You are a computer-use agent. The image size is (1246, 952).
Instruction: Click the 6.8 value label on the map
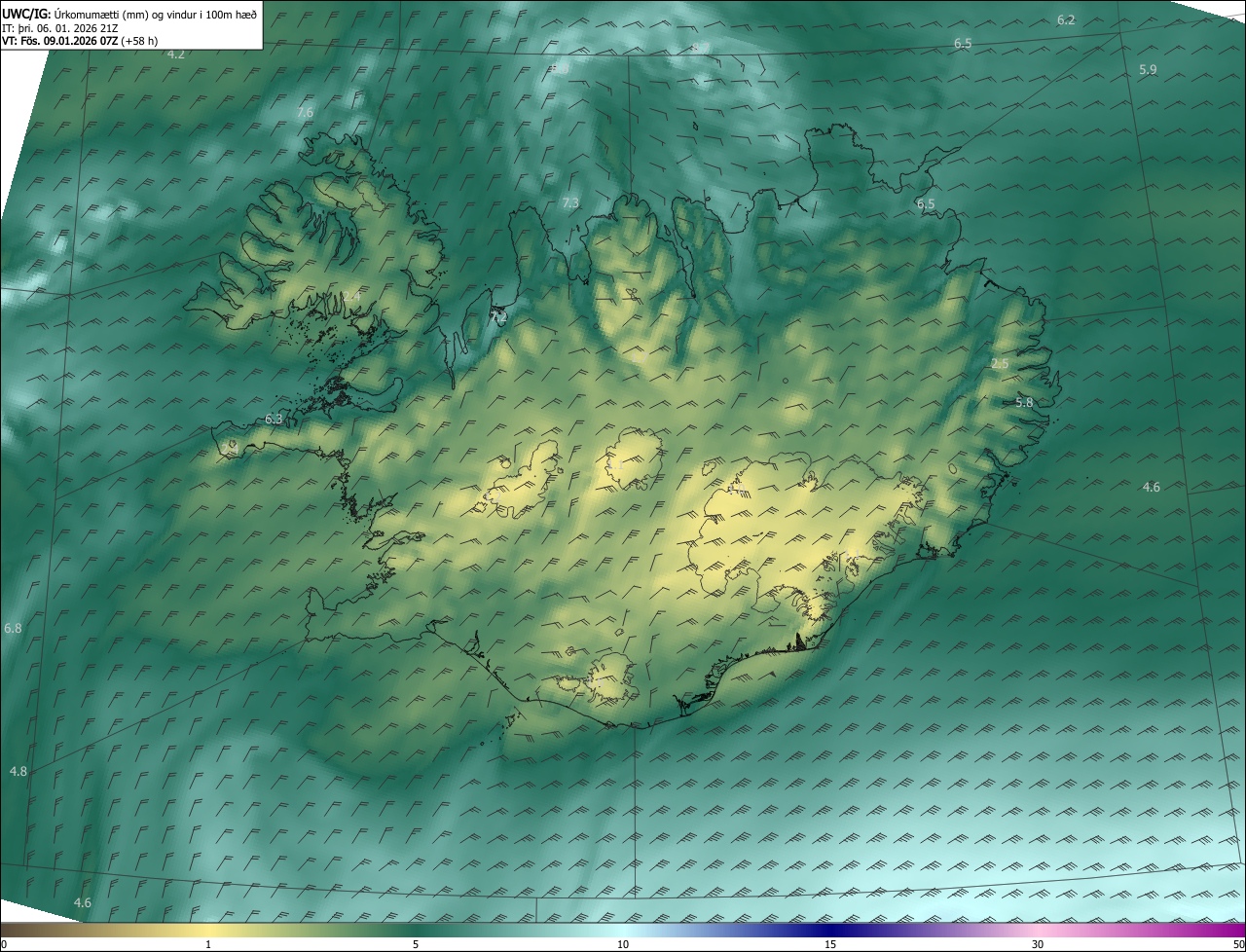(13, 629)
